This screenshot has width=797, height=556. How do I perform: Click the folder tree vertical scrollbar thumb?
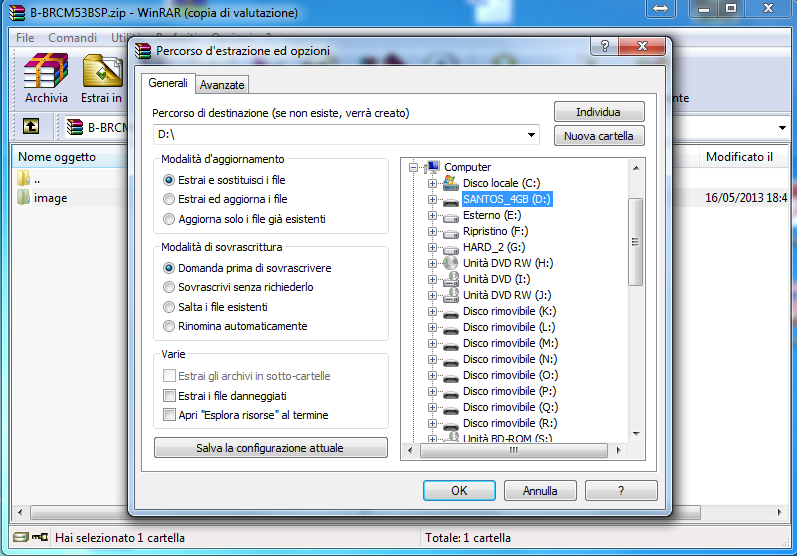635,242
